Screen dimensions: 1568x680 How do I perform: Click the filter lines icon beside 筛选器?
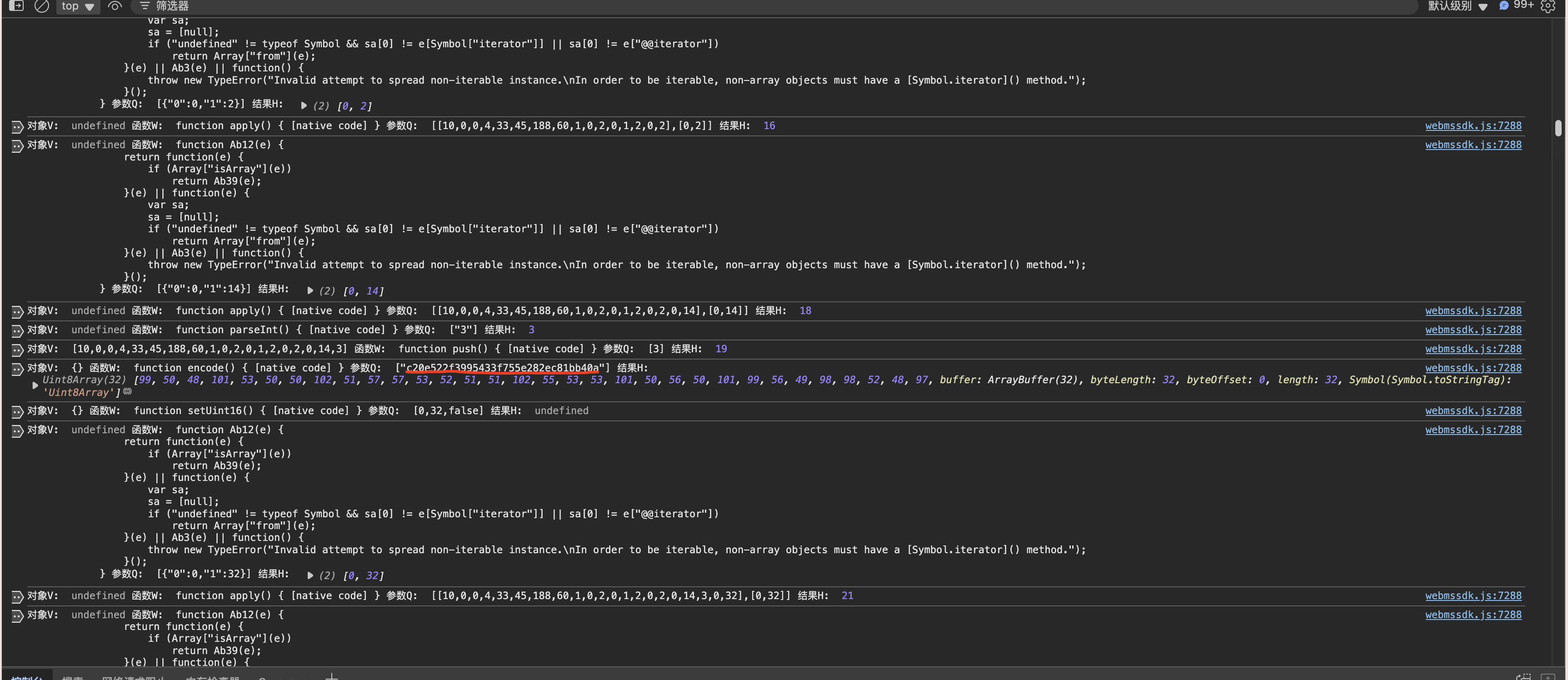click(x=144, y=5)
